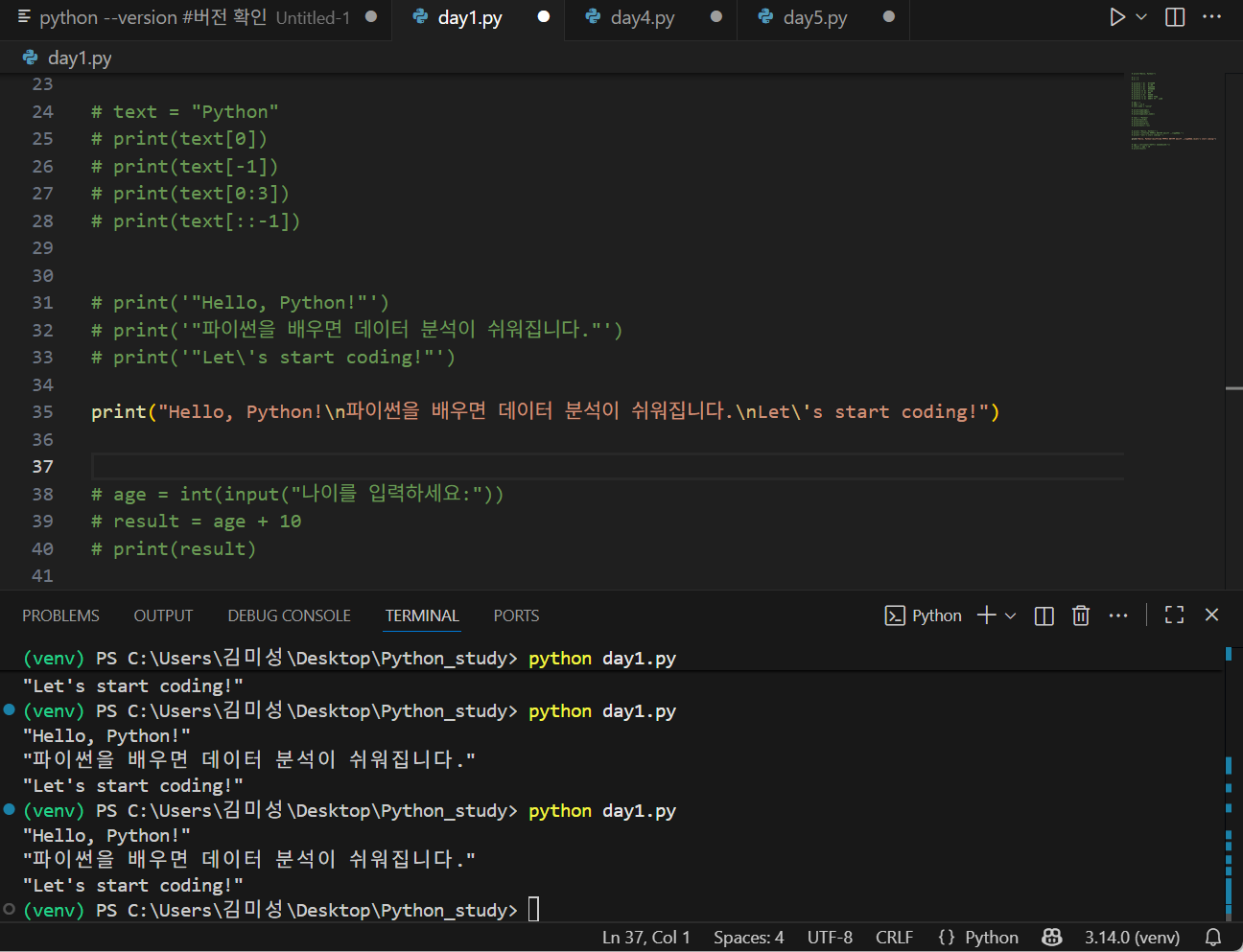Viewport: 1243px width, 952px height.
Task: Open notifications bell icon
Action: pos(1213,938)
